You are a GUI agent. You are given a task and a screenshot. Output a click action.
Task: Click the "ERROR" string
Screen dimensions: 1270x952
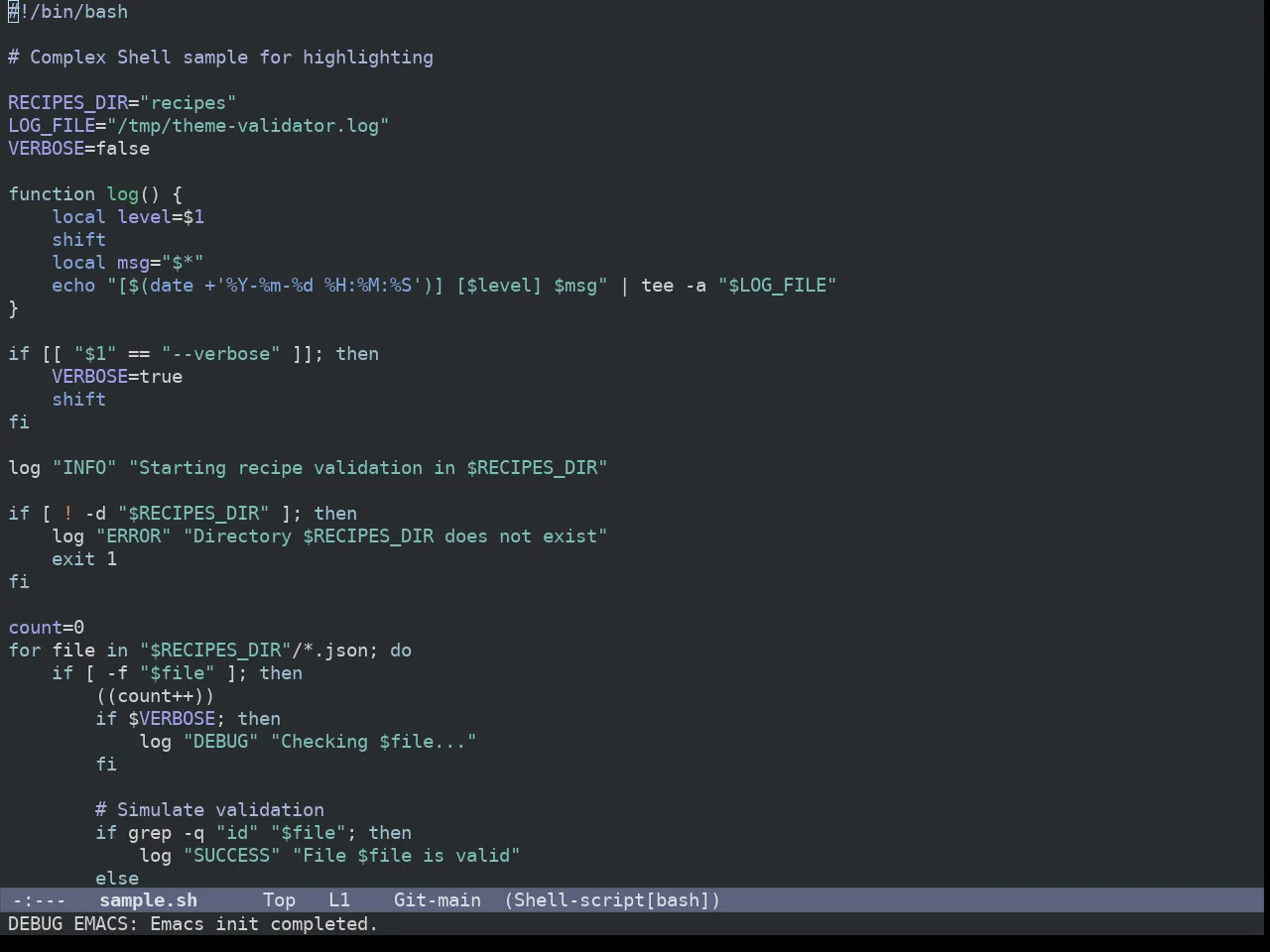134,536
